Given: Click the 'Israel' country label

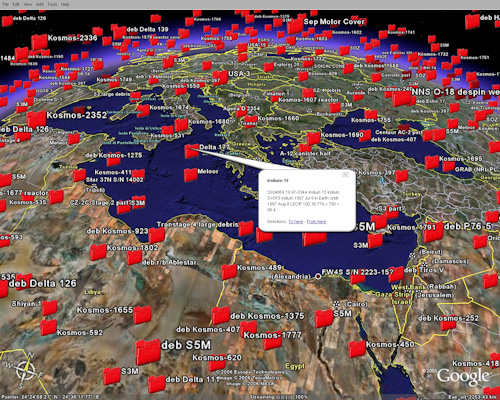Looking at the screenshot, I should [402, 302].
